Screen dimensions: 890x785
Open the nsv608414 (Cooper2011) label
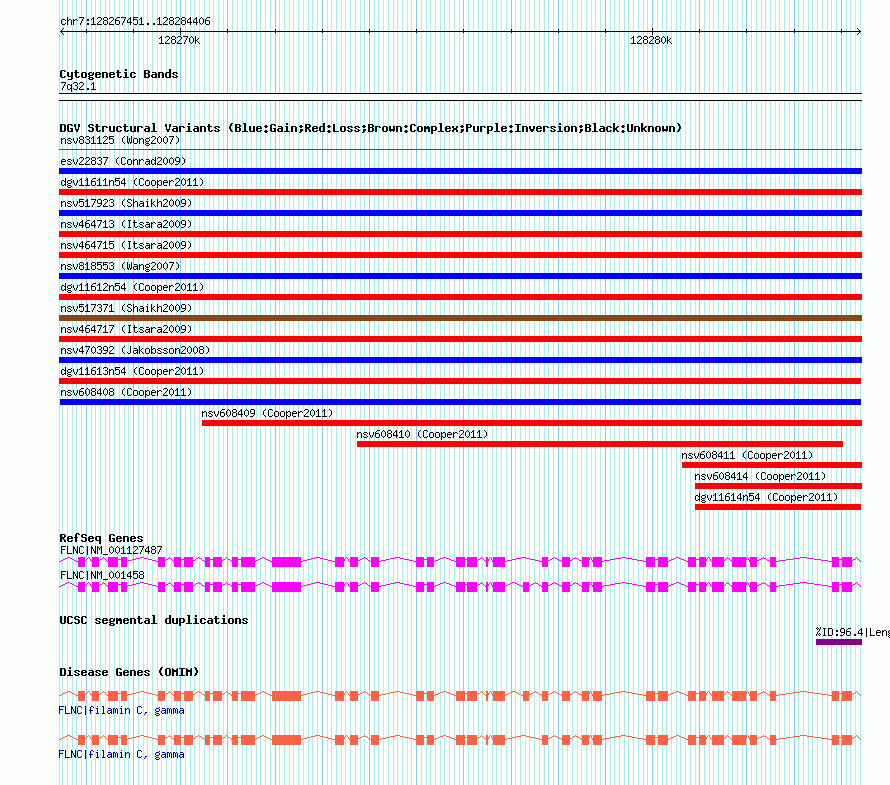point(760,476)
